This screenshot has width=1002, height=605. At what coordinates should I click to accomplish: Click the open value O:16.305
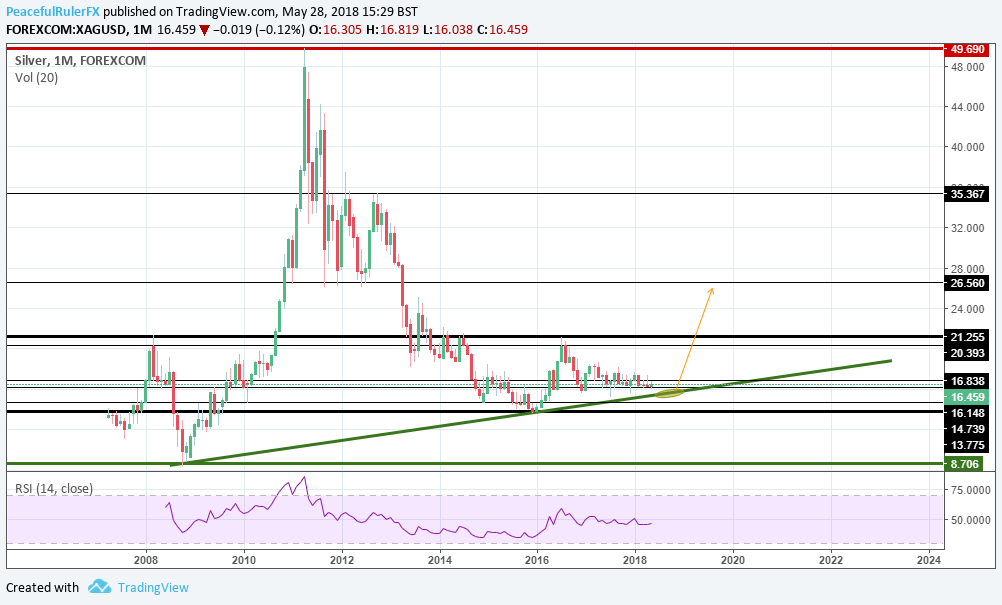click(335, 29)
